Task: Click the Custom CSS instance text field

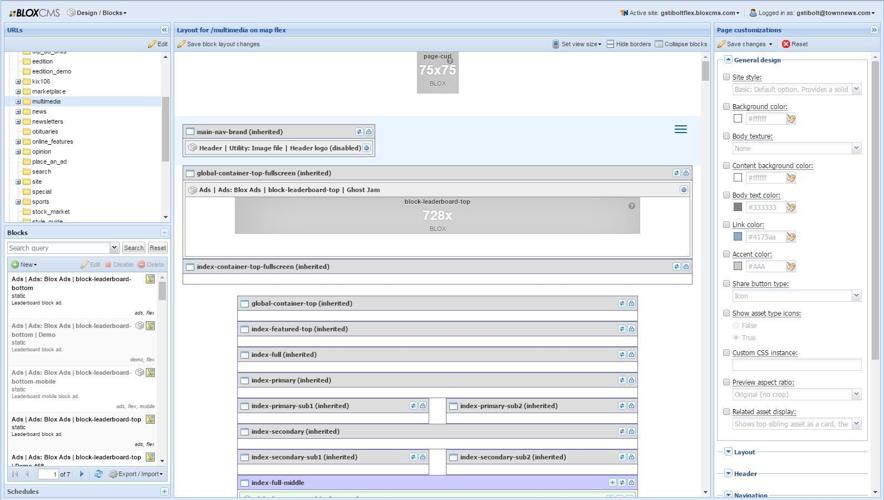Action: click(x=797, y=365)
